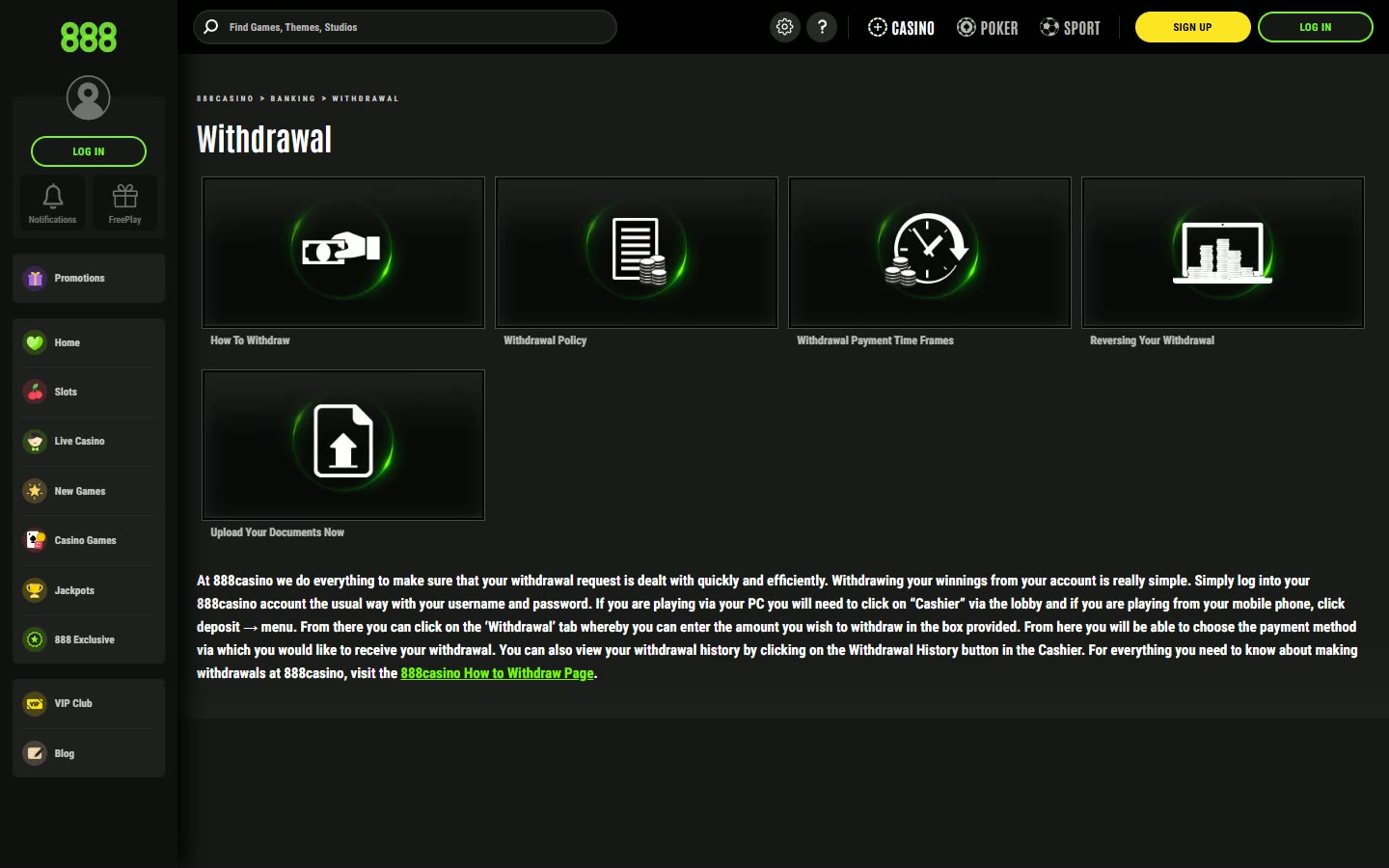
Task: Switch to the POKER tab
Action: tap(987, 28)
